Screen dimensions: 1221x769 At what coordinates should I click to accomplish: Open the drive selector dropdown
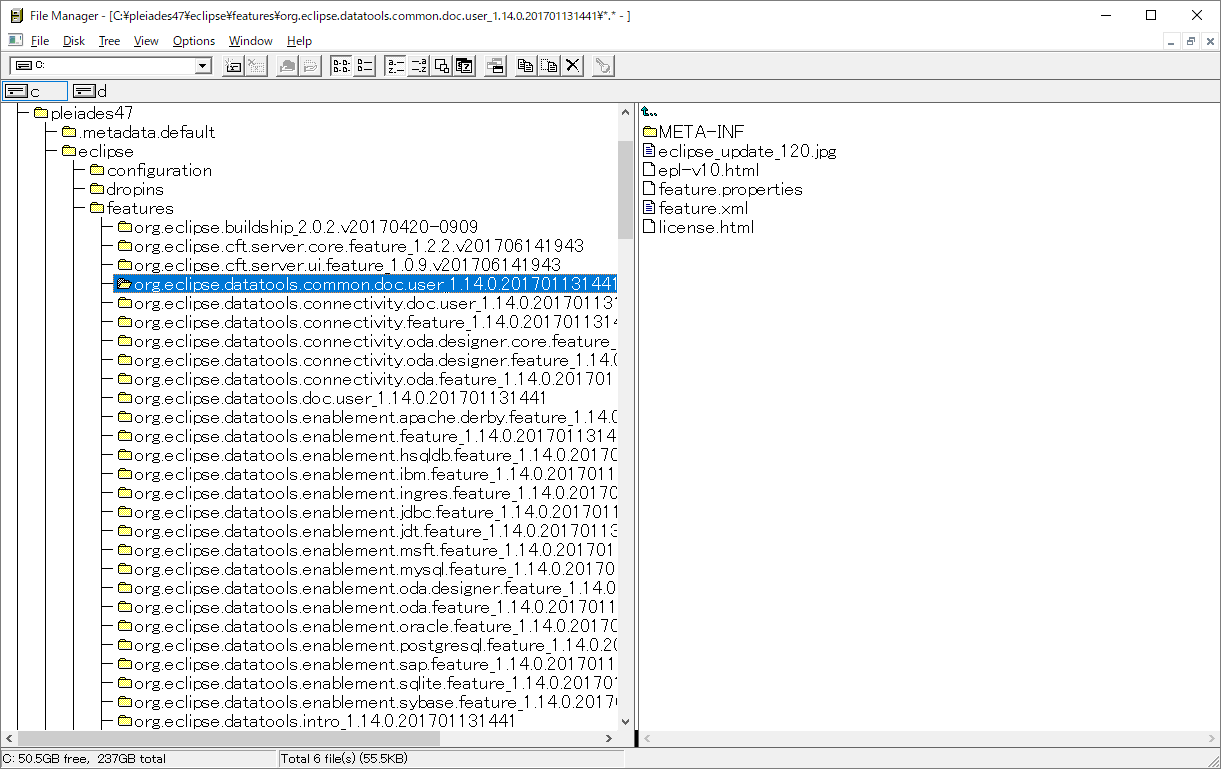[x=202, y=65]
